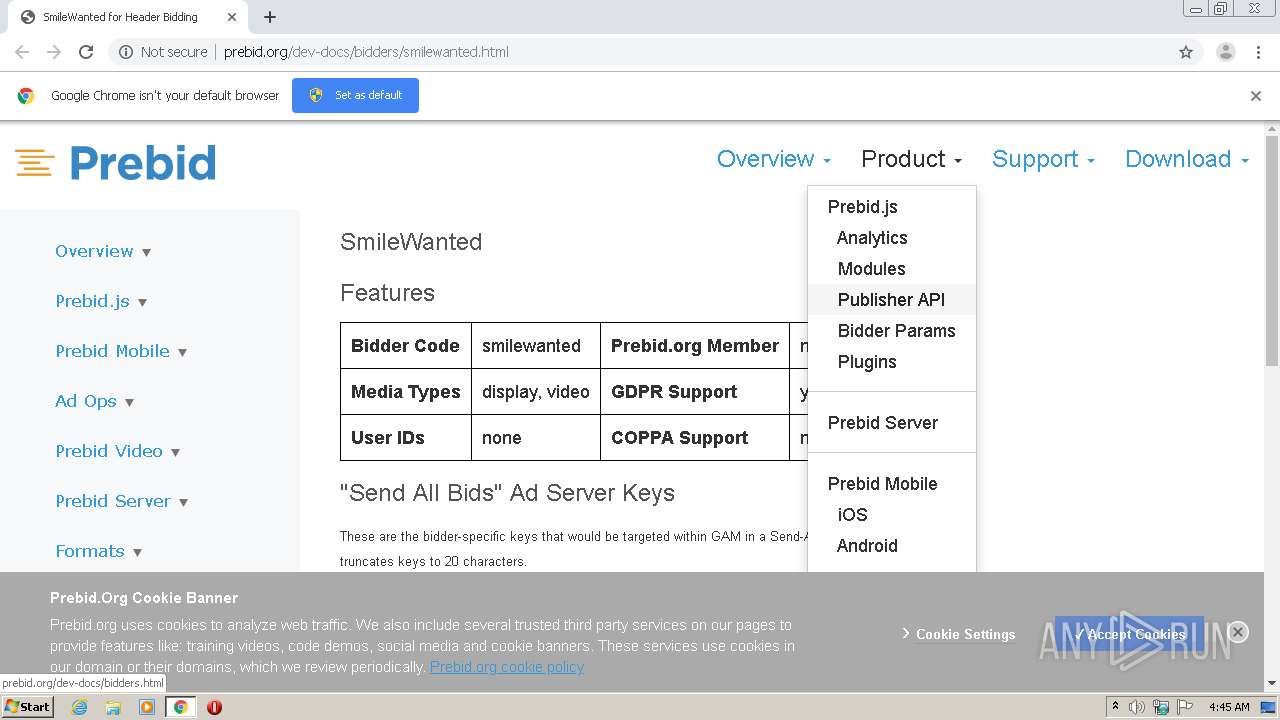Screen dimensions: 1280x720
Task: Expand Prebid Mobile in the left sidebar
Action: point(121,351)
